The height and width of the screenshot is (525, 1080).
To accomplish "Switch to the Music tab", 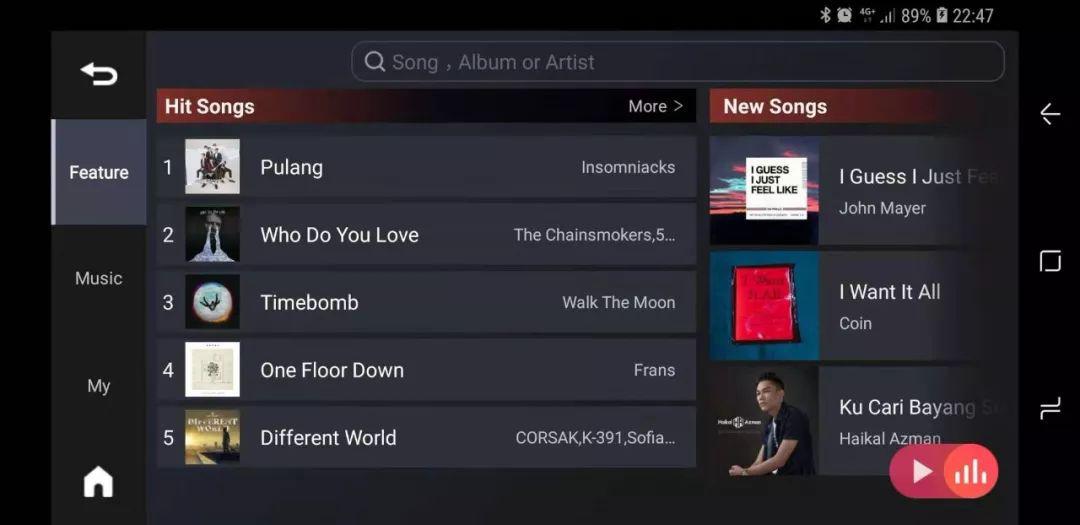I will click(x=98, y=278).
